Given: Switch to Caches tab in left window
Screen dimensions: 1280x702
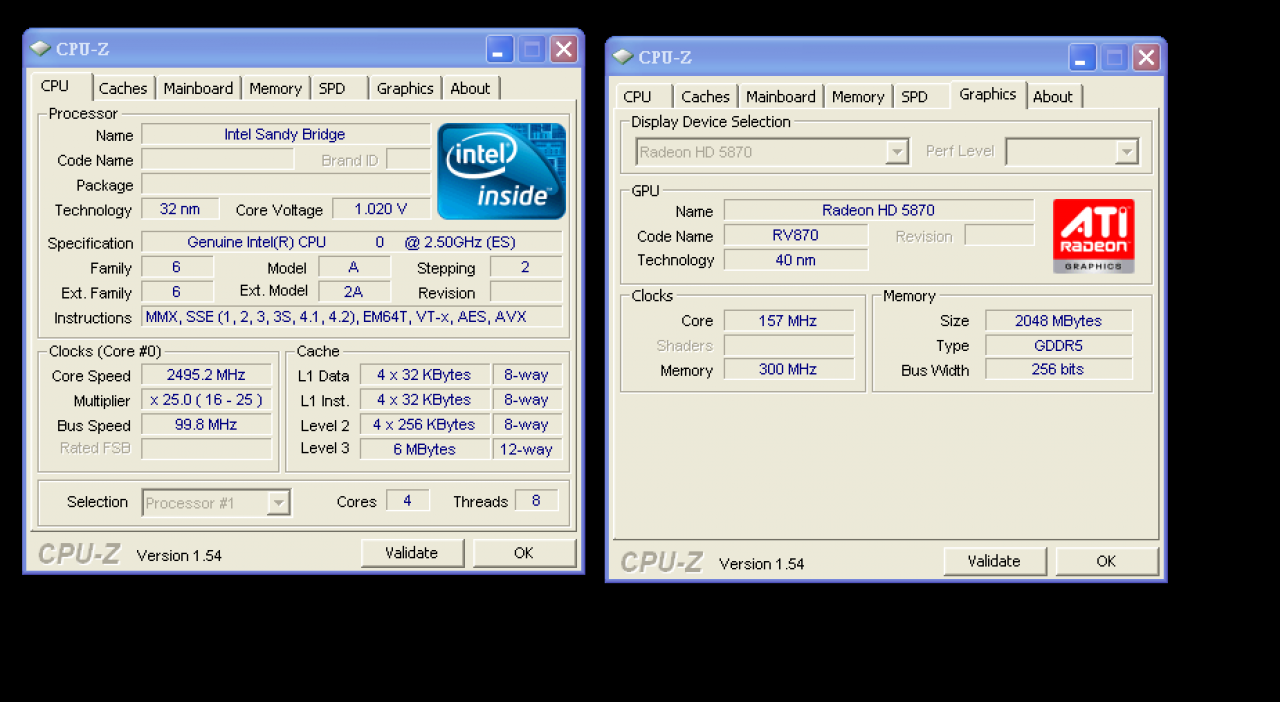Looking at the screenshot, I should click(x=123, y=88).
